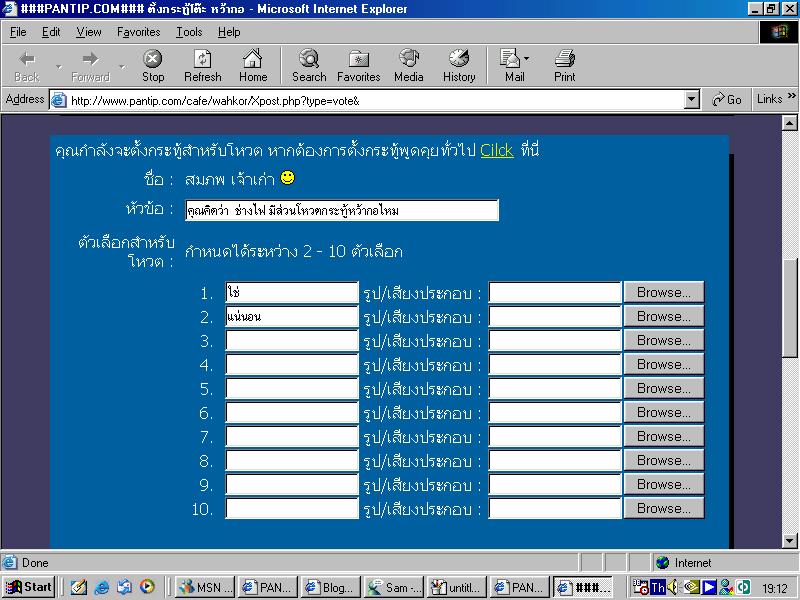Image resolution: width=800 pixels, height=600 pixels.
Task: Click the Browse button for choice 1
Action: pos(664,292)
